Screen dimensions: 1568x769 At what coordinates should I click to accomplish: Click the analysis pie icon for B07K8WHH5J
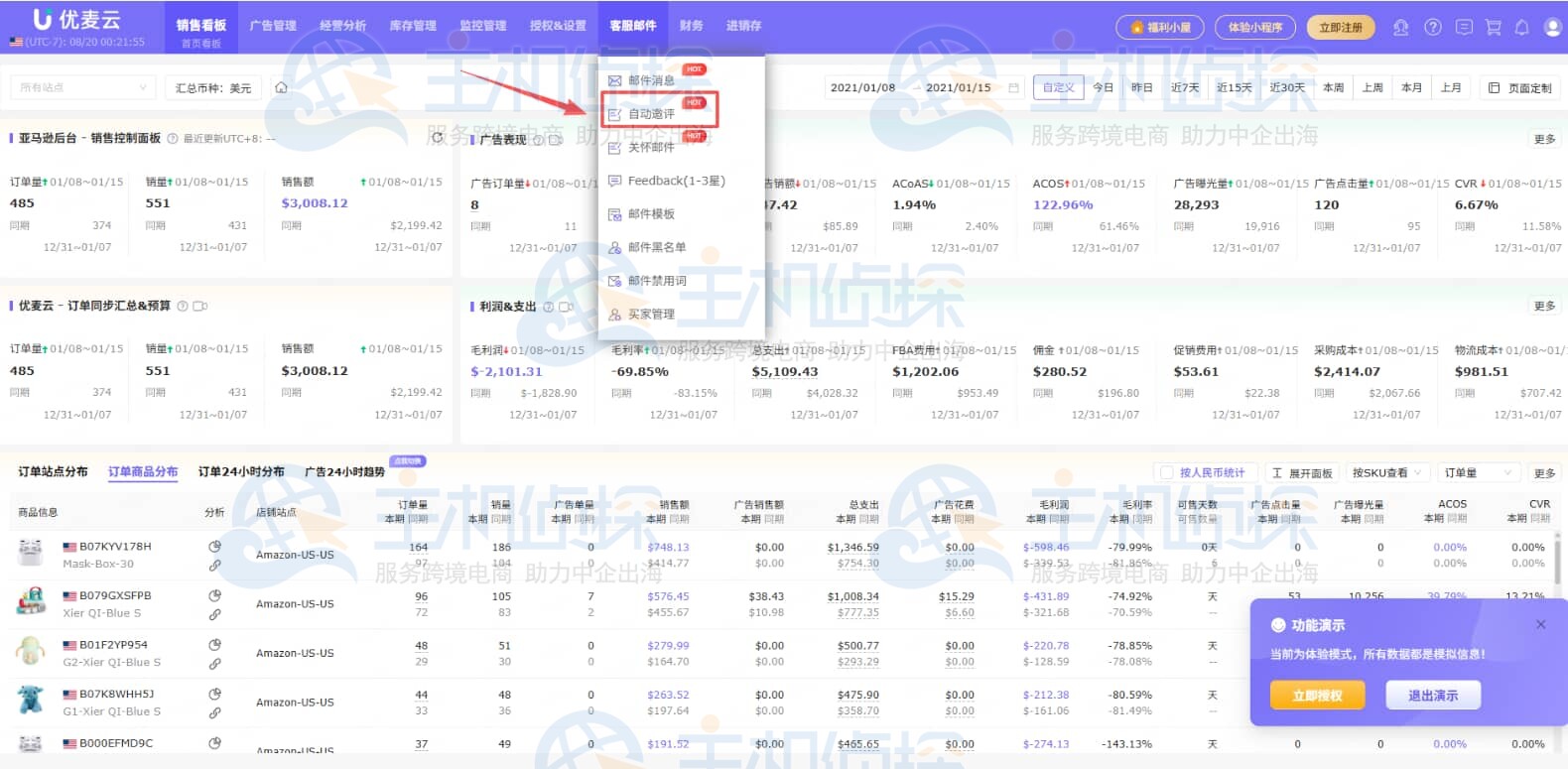tap(214, 695)
